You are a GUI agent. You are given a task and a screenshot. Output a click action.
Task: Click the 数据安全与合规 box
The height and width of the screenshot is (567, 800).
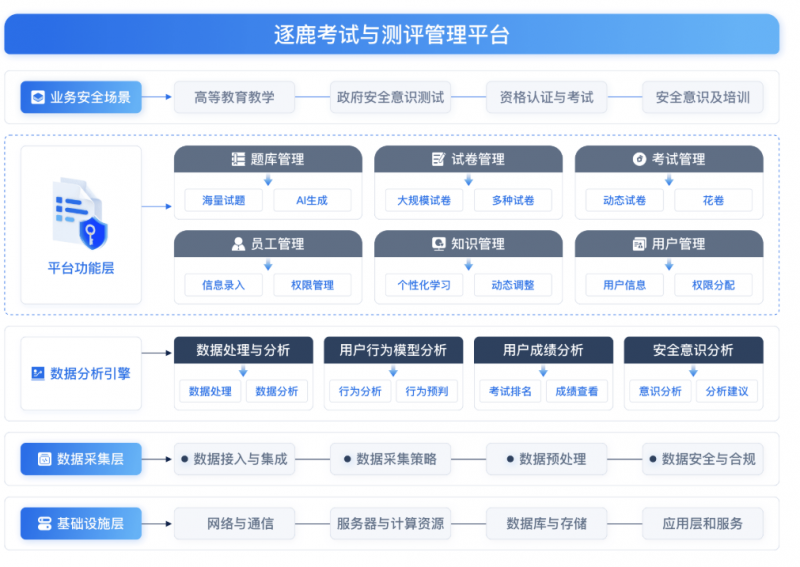click(703, 459)
